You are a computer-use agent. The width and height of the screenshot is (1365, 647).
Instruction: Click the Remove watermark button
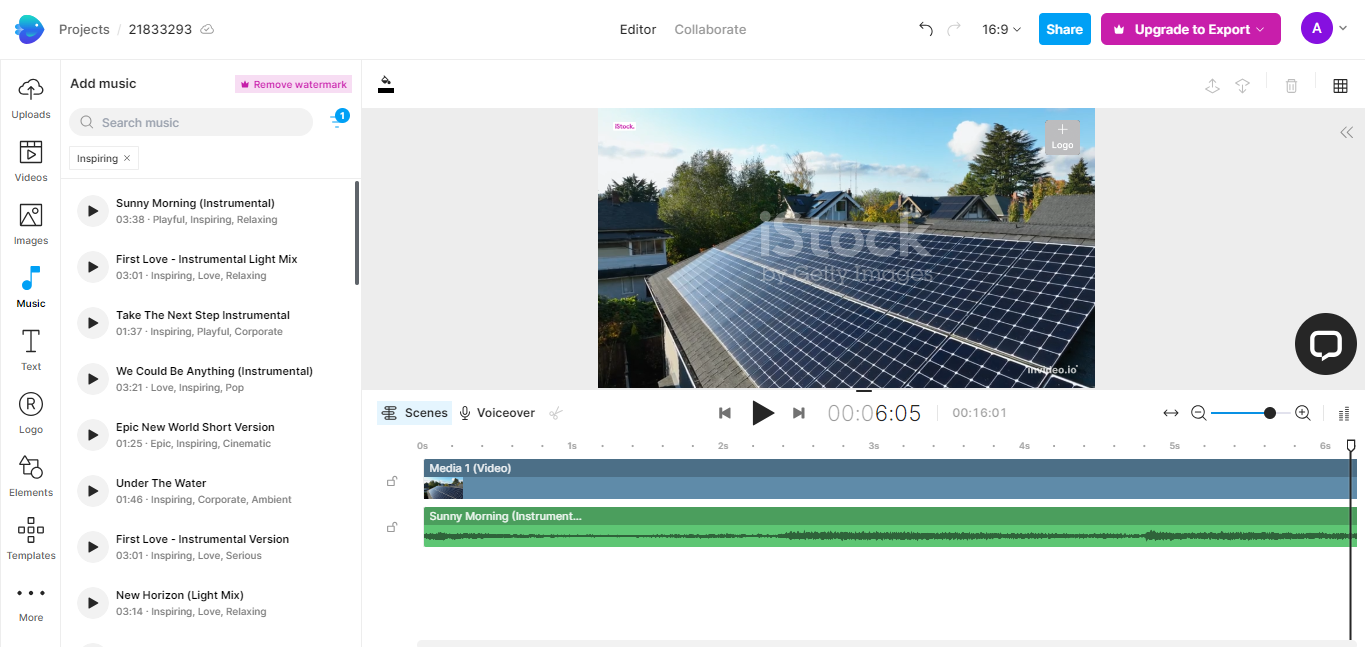coord(293,85)
